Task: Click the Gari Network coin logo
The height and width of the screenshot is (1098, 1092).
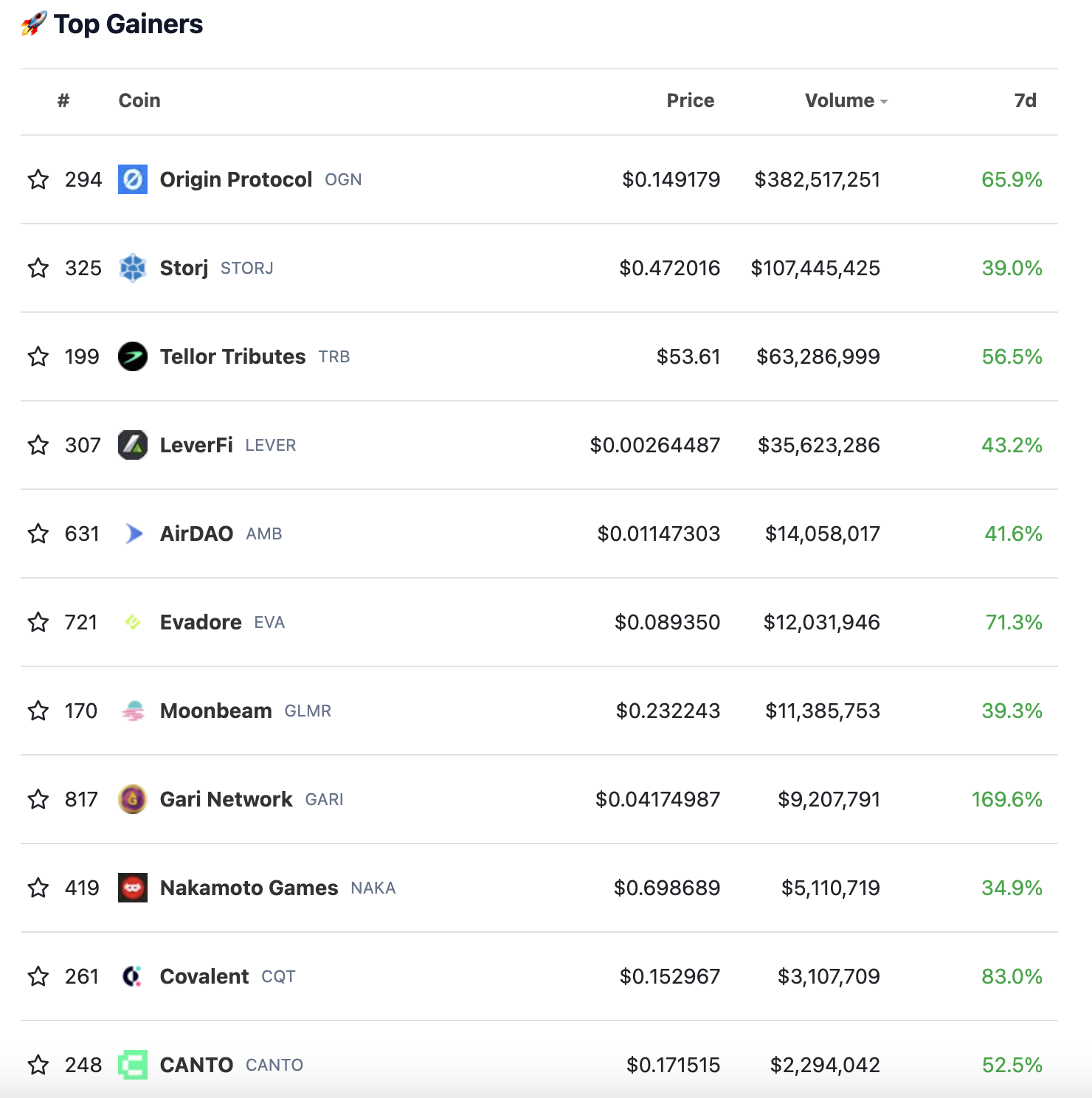Action: (133, 799)
